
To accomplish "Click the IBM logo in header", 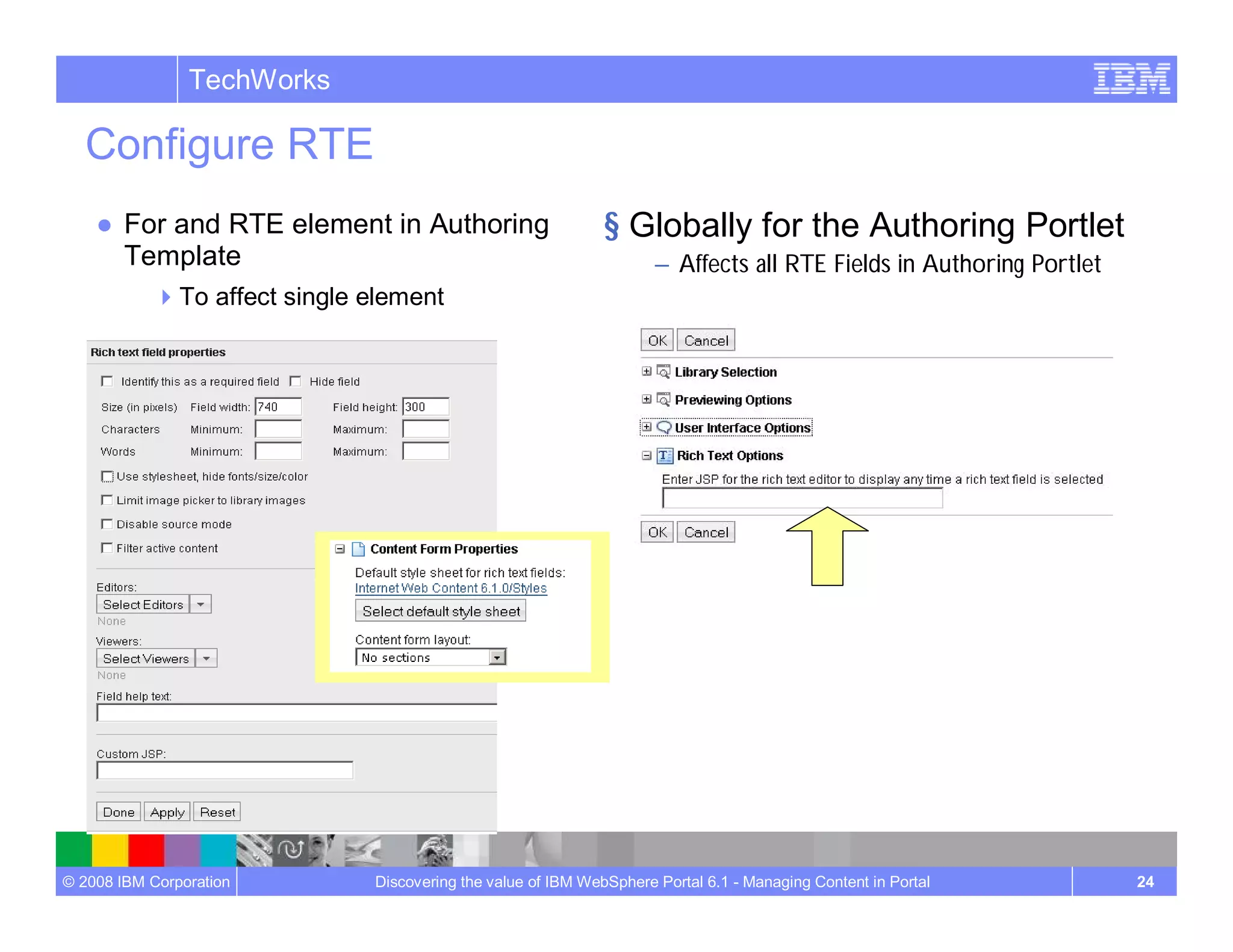I will [x=1131, y=79].
